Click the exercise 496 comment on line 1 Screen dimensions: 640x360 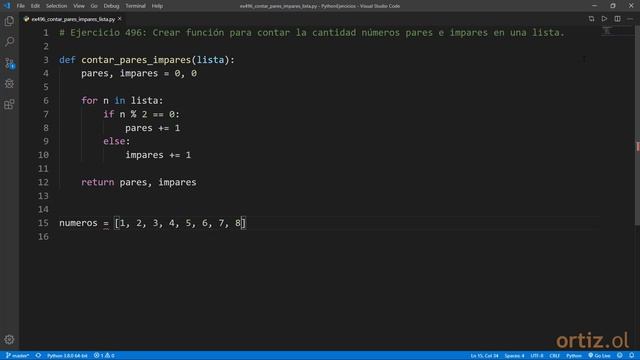tap(312, 33)
